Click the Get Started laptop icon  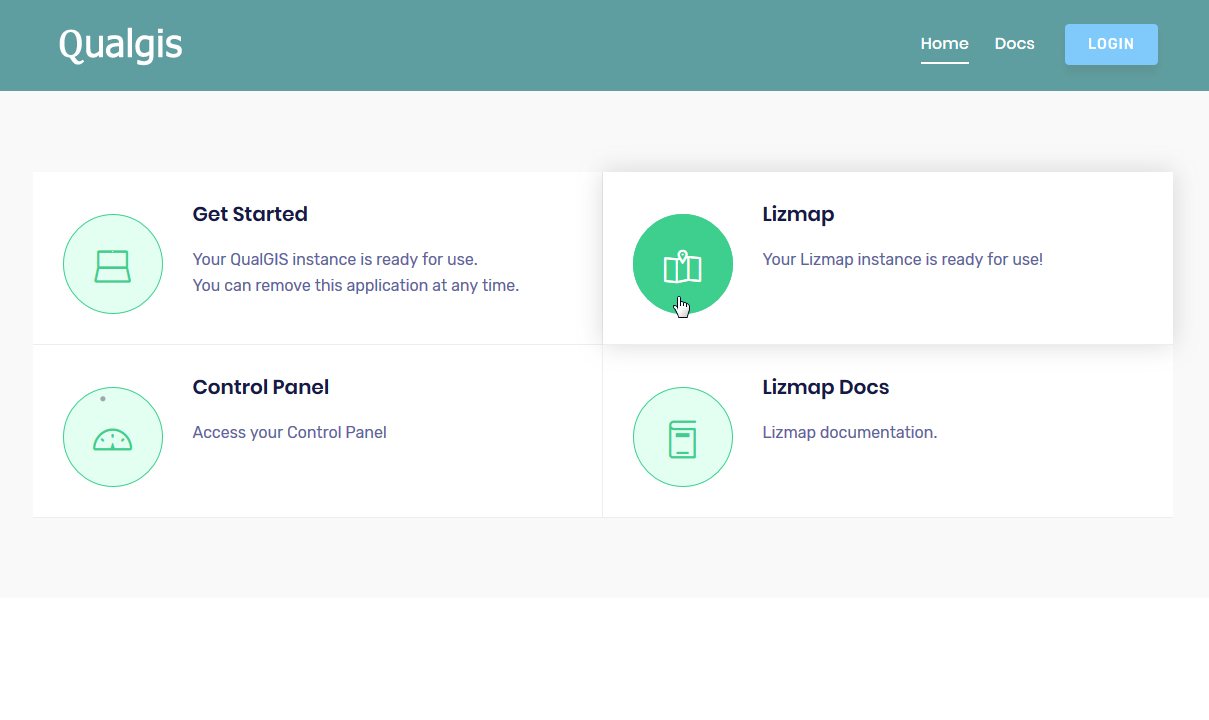click(113, 264)
